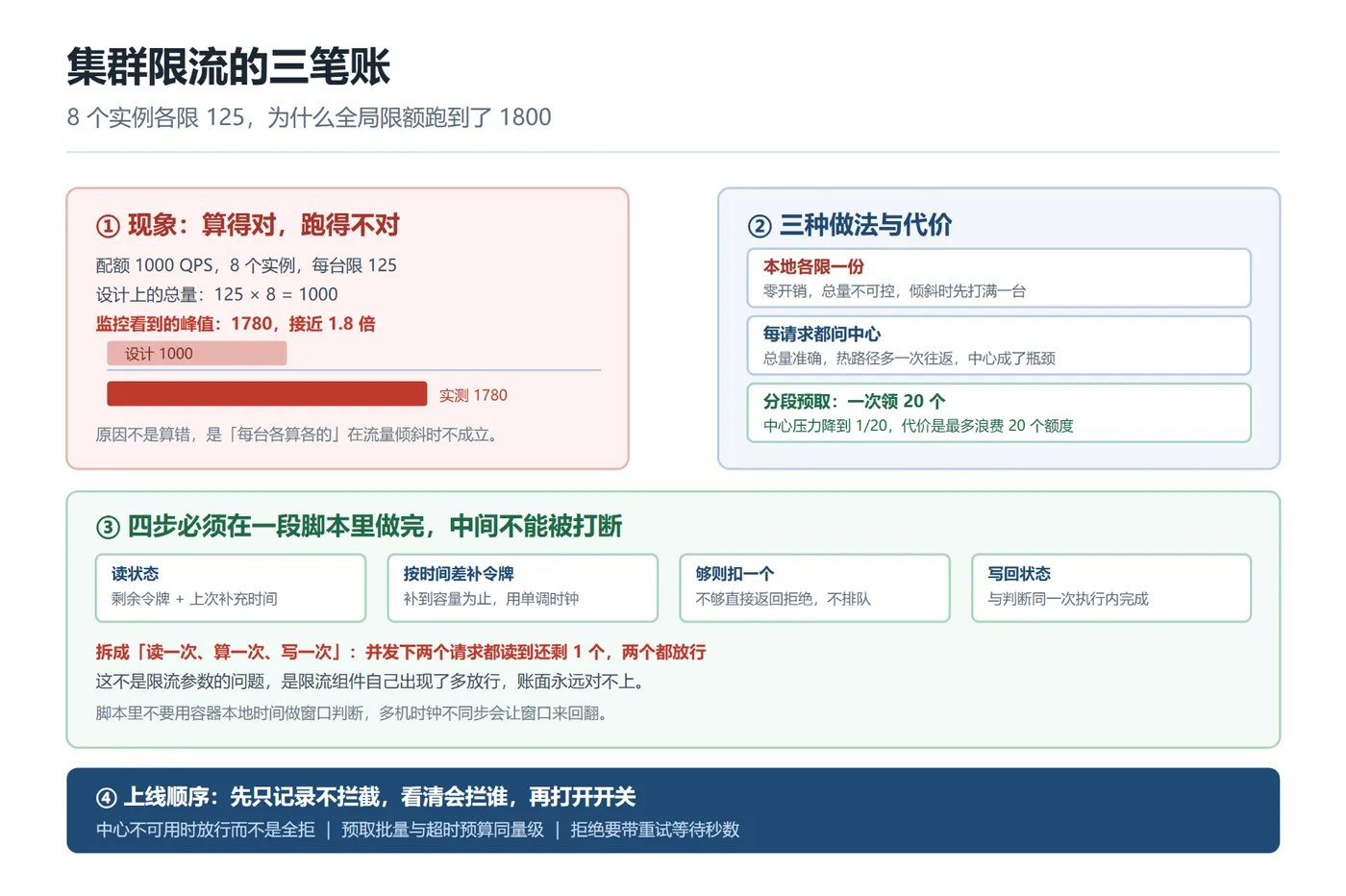Click description "总量准确，热路径多一次往返，中心成了瓶颈"
The image size is (1346, 896).
pos(910,359)
